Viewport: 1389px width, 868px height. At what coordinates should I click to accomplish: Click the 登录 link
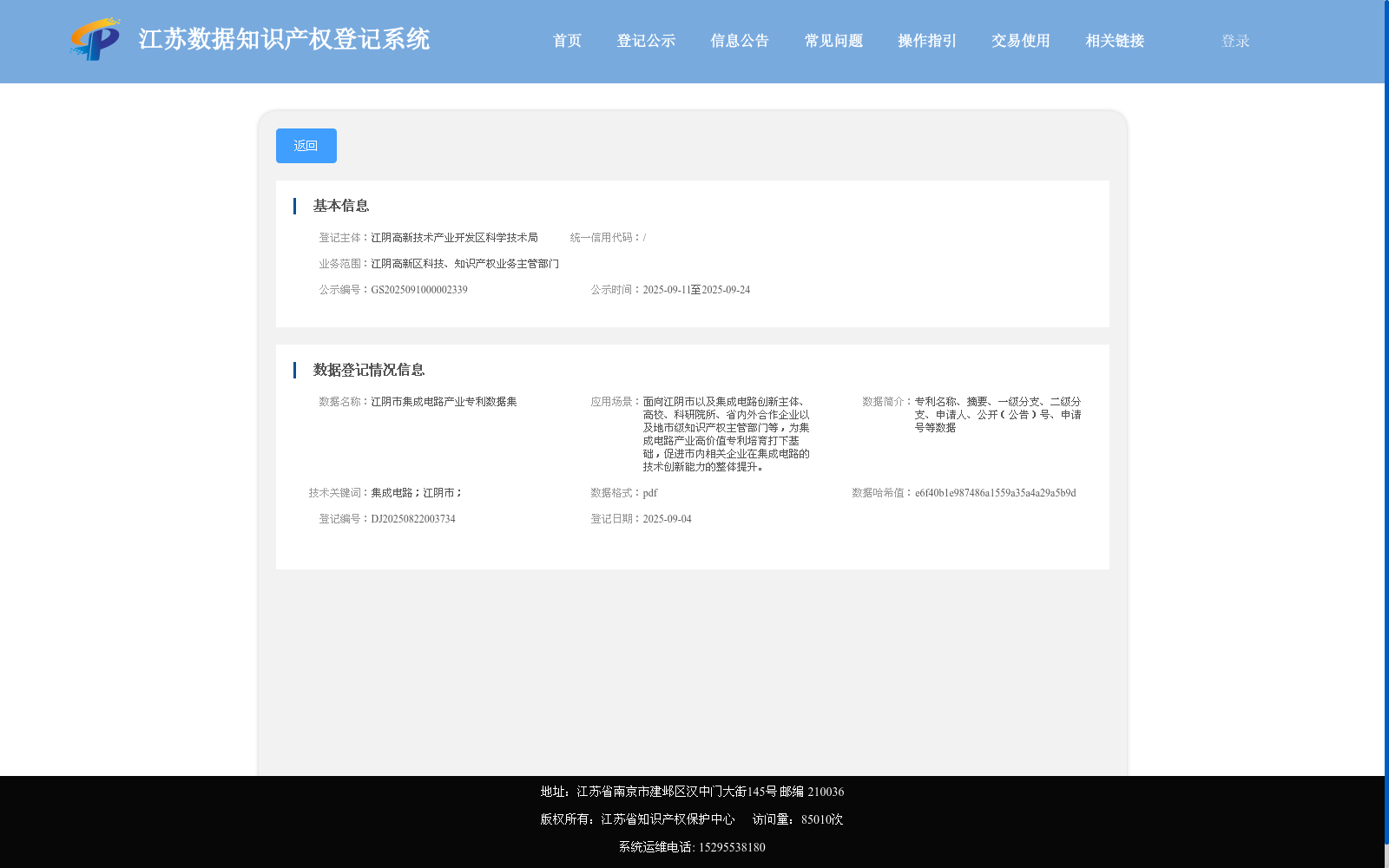[x=1235, y=41]
